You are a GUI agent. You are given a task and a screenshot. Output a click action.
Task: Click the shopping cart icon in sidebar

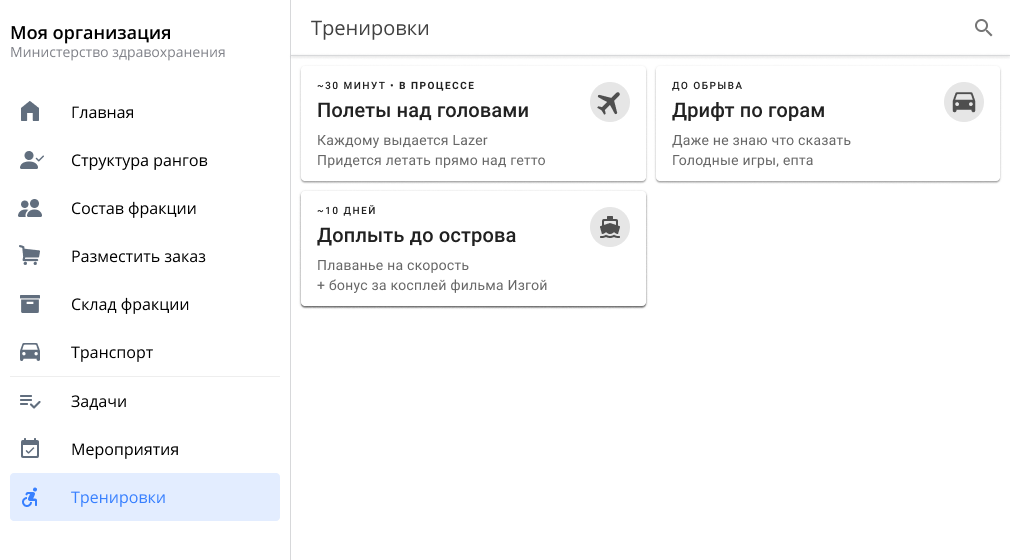(31, 256)
